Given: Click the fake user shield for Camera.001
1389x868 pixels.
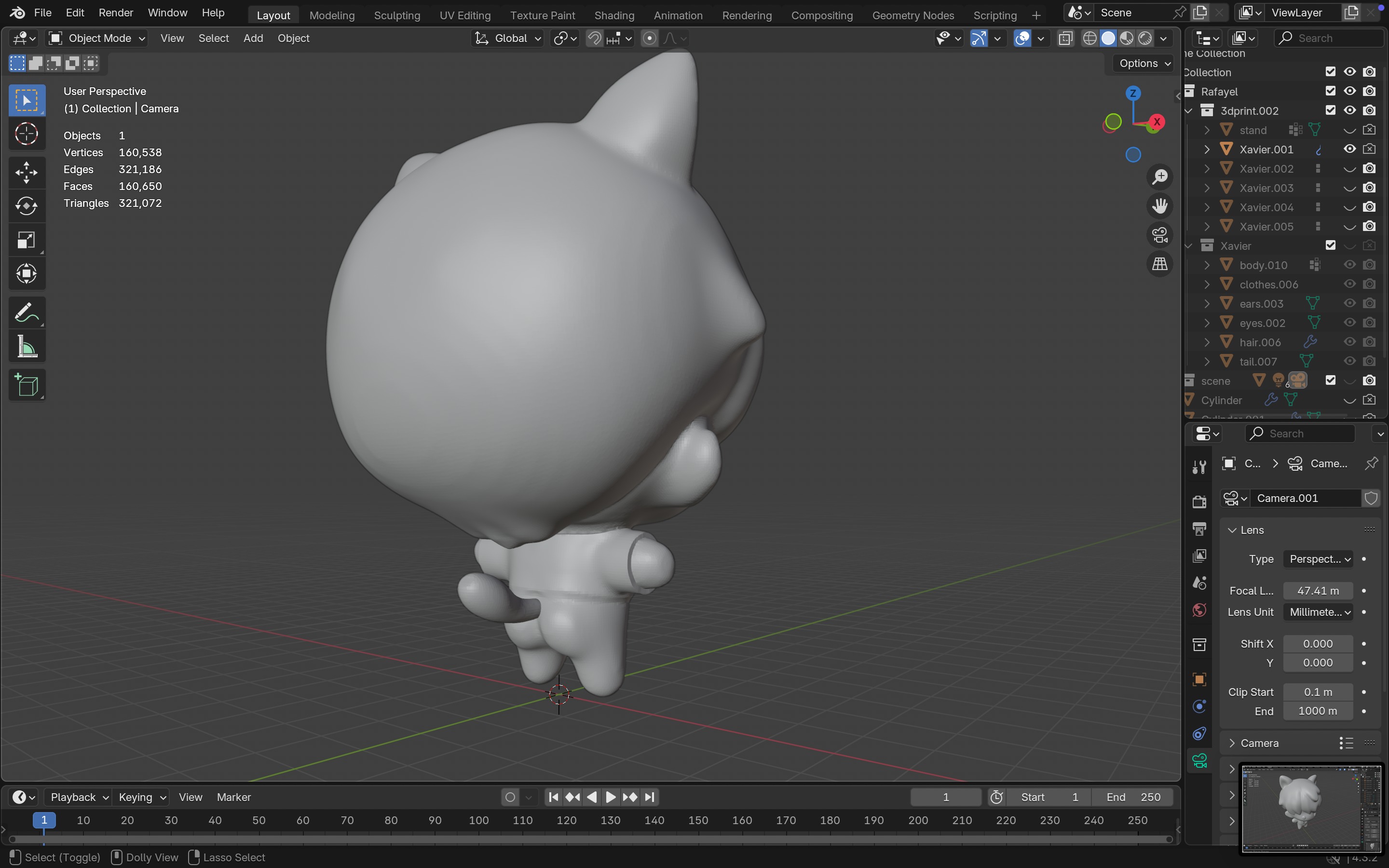Looking at the screenshot, I should pos(1371,498).
